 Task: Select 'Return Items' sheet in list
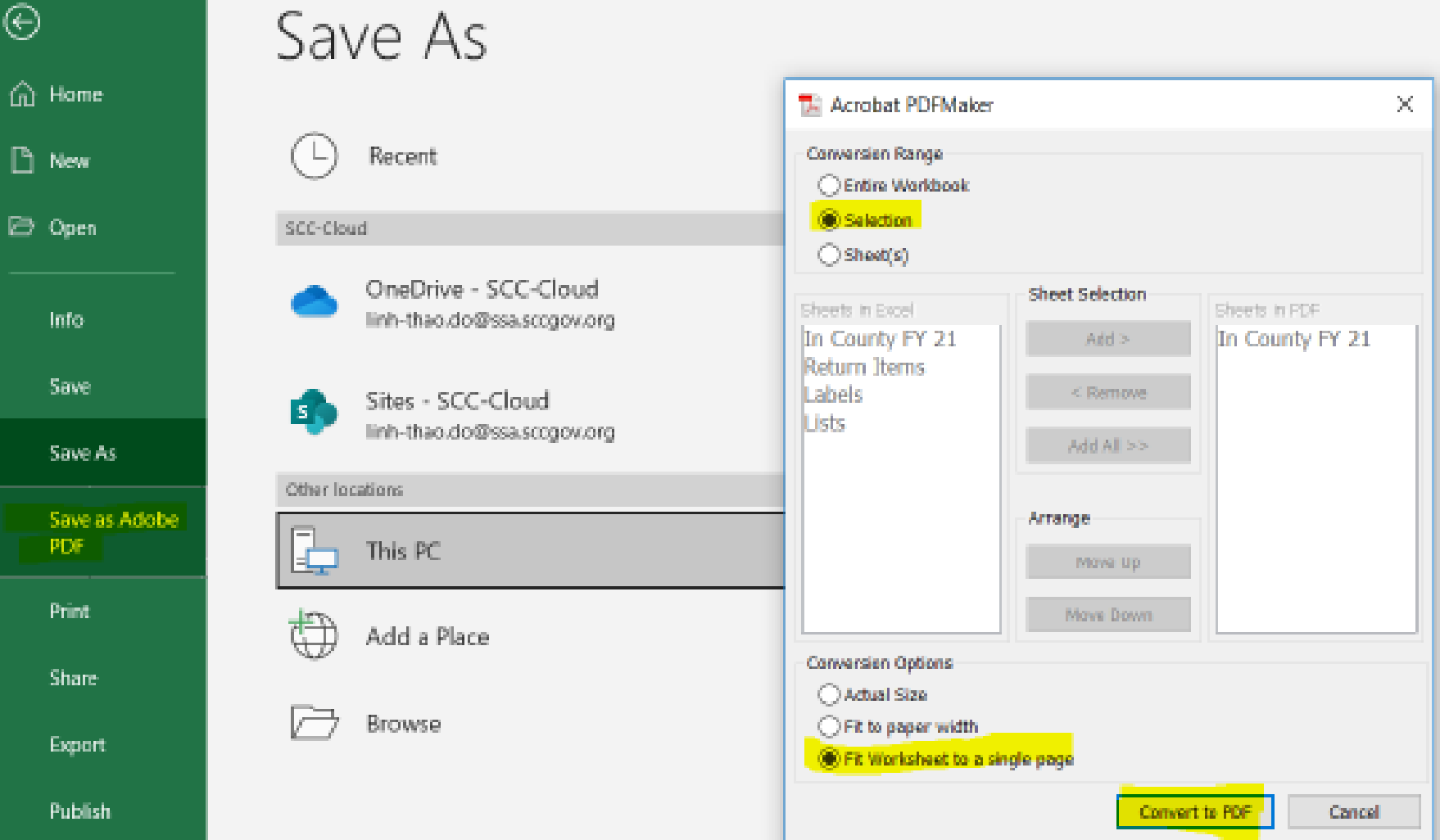click(864, 367)
